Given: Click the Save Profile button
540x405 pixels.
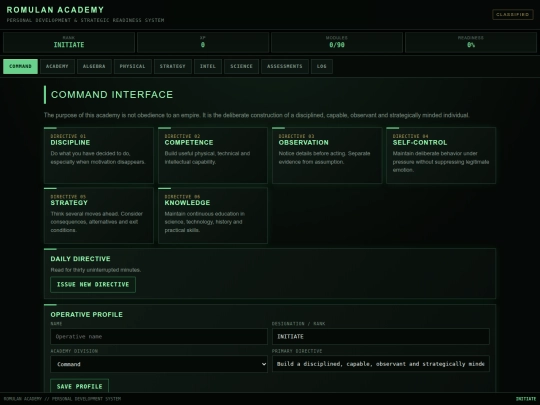Looking at the screenshot, I should (80, 386).
